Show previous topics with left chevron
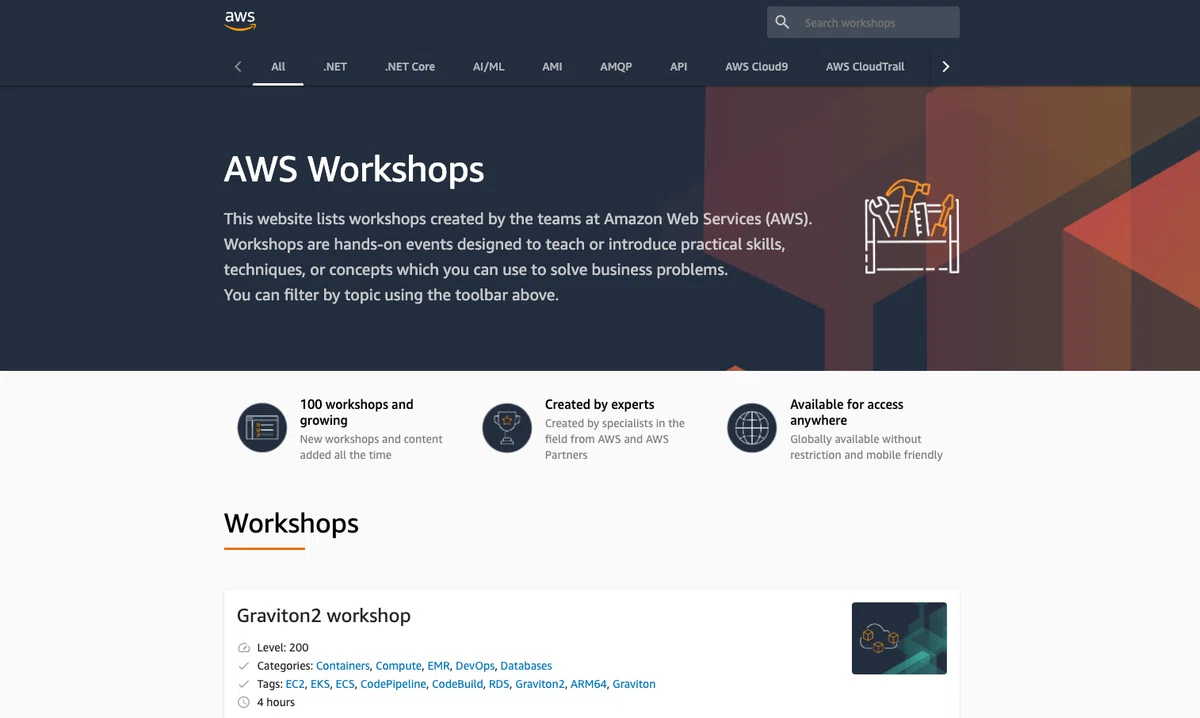Image resolution: width=1200 pixels, height=718 pixels. pos(238,67)
